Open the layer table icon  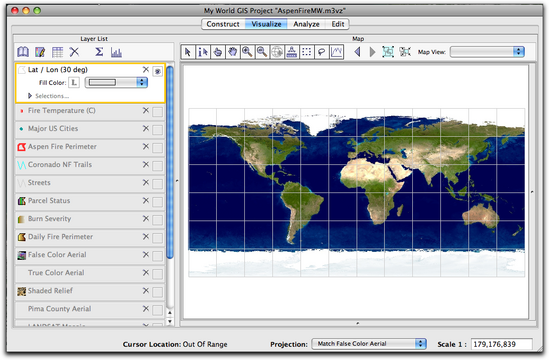pos(57,52)
